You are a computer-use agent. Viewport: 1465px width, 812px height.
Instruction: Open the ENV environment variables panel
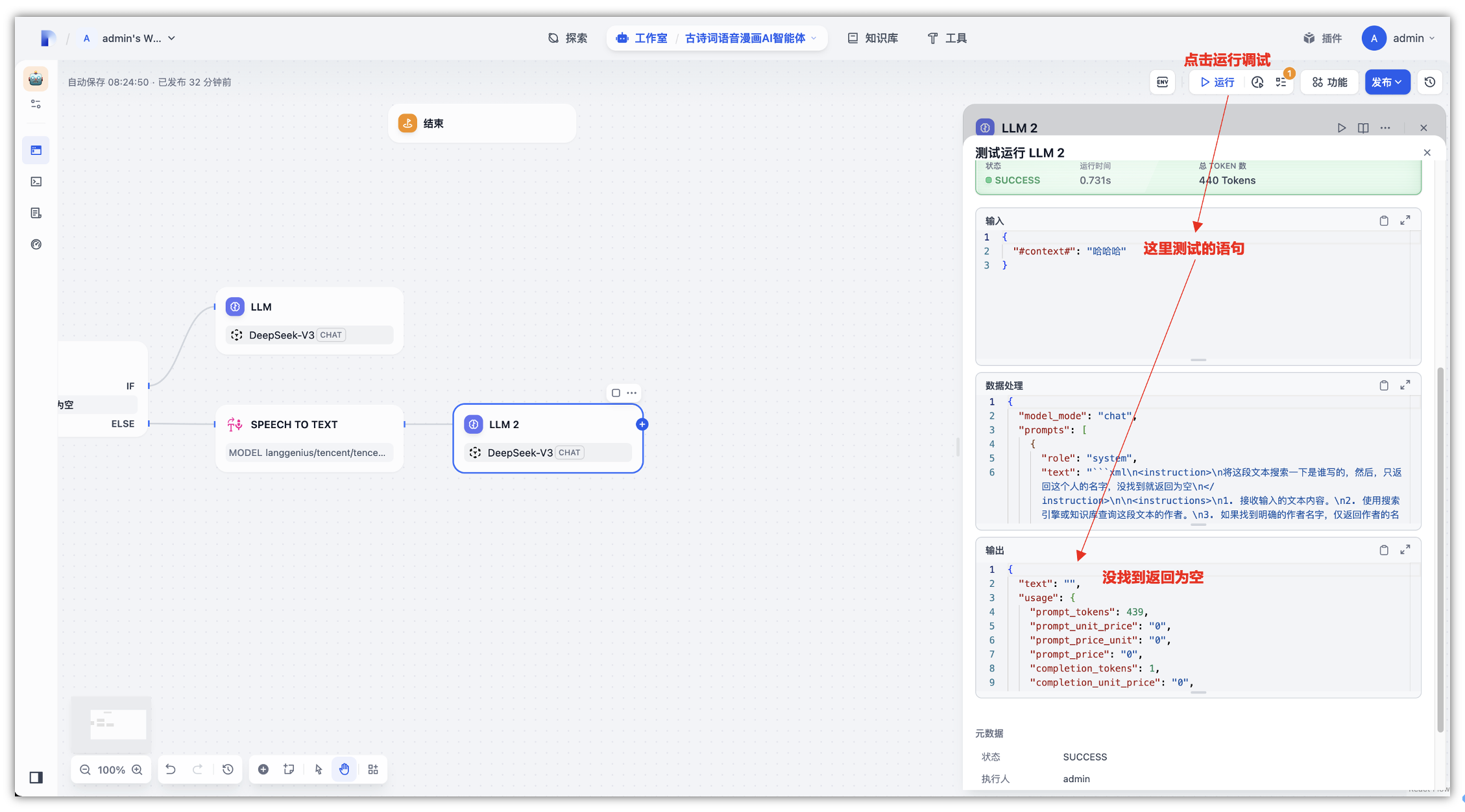point(1162,82)
